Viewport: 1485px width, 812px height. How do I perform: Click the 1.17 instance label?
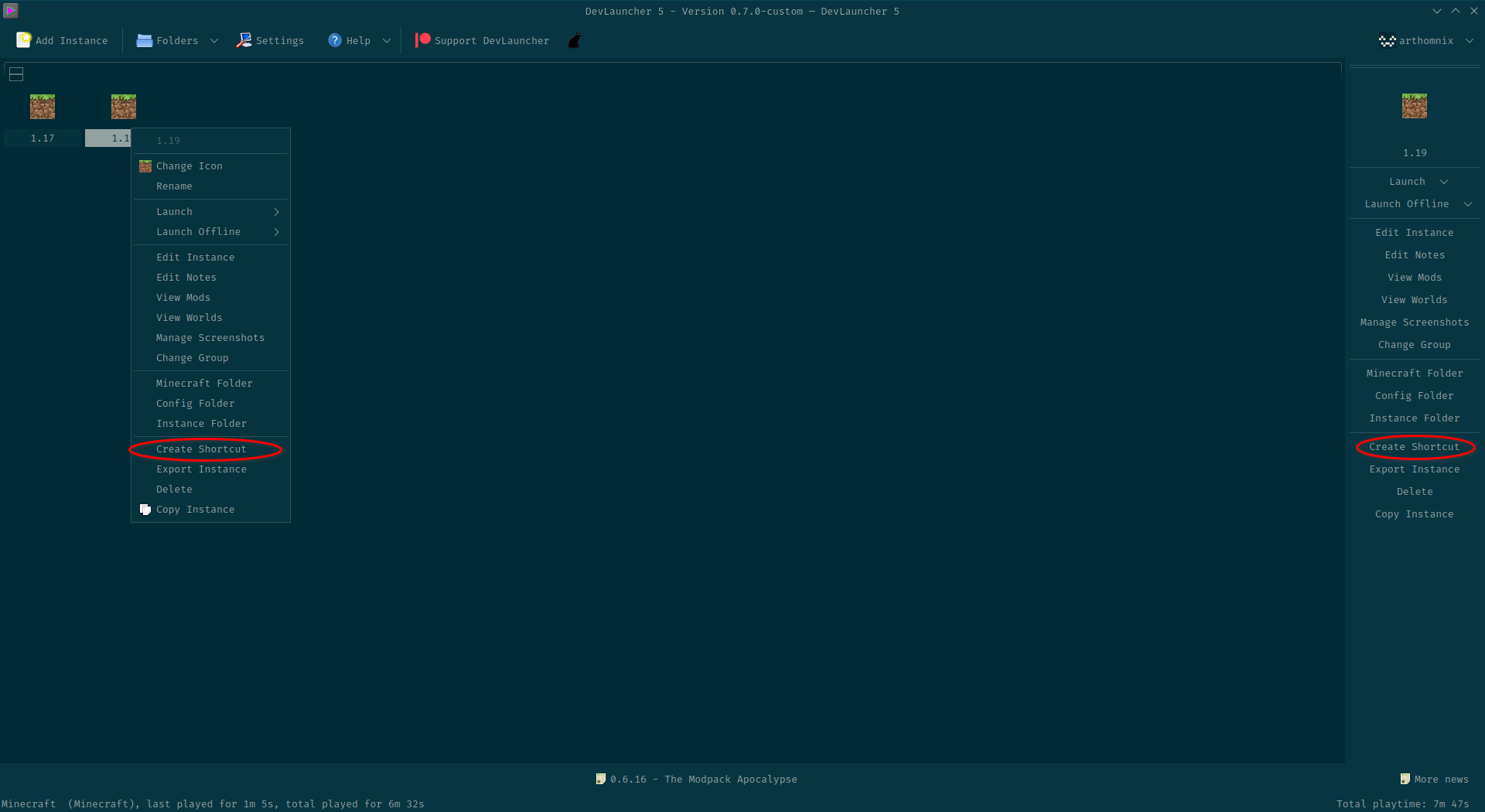[43, 138]
